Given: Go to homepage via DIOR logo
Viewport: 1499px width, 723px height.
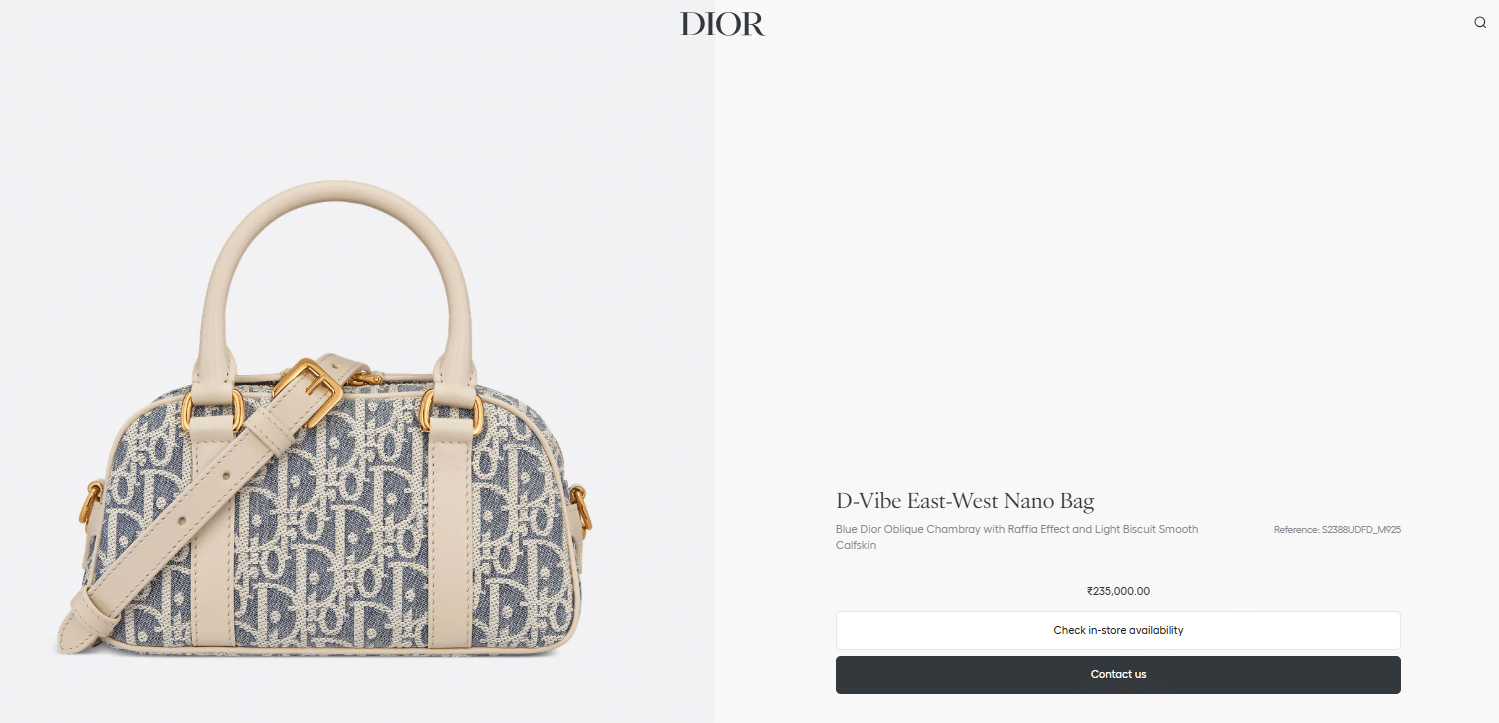Looking at the screenshot, I should 722,24.
